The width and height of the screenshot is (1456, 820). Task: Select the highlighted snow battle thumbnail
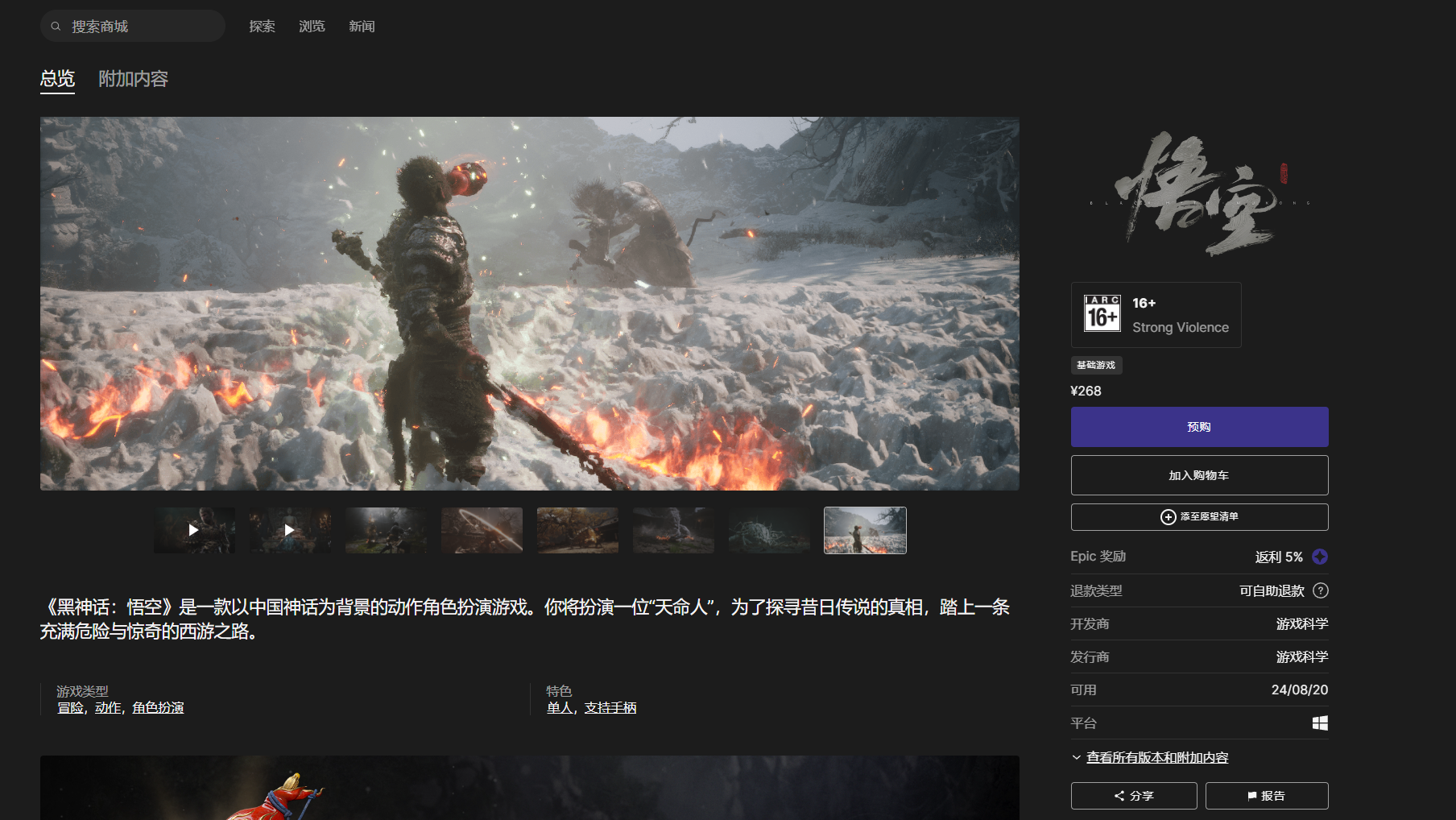pos(865,530)
